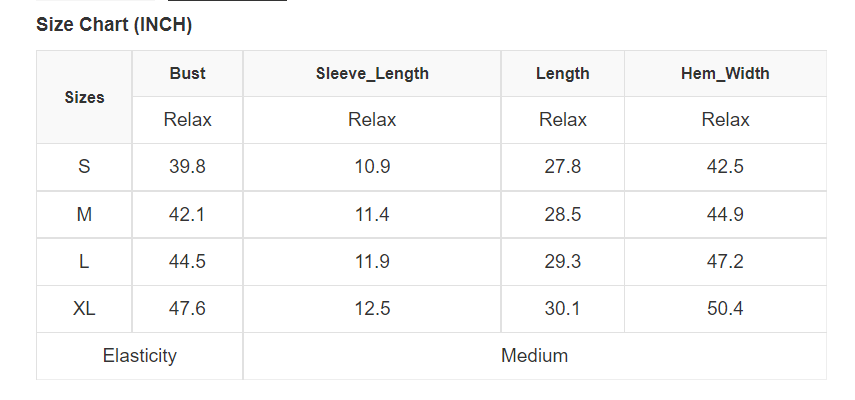
Task: Click the Elasticity row label
Action: pos(140,355)
